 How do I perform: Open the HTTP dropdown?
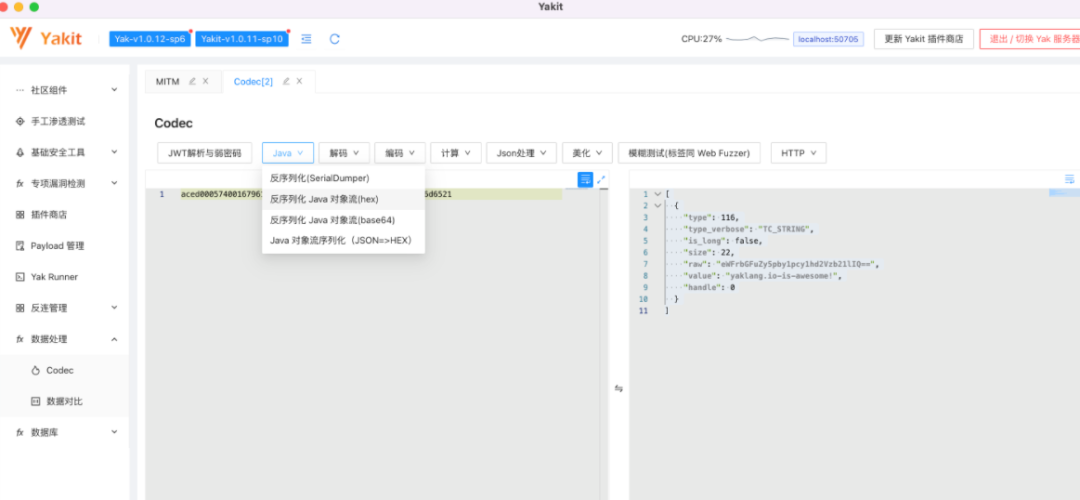click(798, 153)
